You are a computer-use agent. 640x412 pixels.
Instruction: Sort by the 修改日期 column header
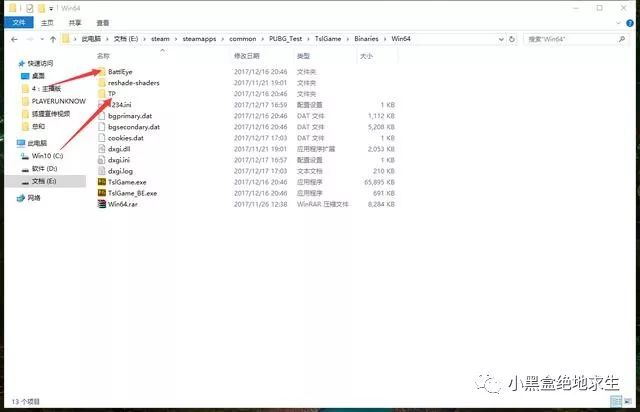[247, 56]
